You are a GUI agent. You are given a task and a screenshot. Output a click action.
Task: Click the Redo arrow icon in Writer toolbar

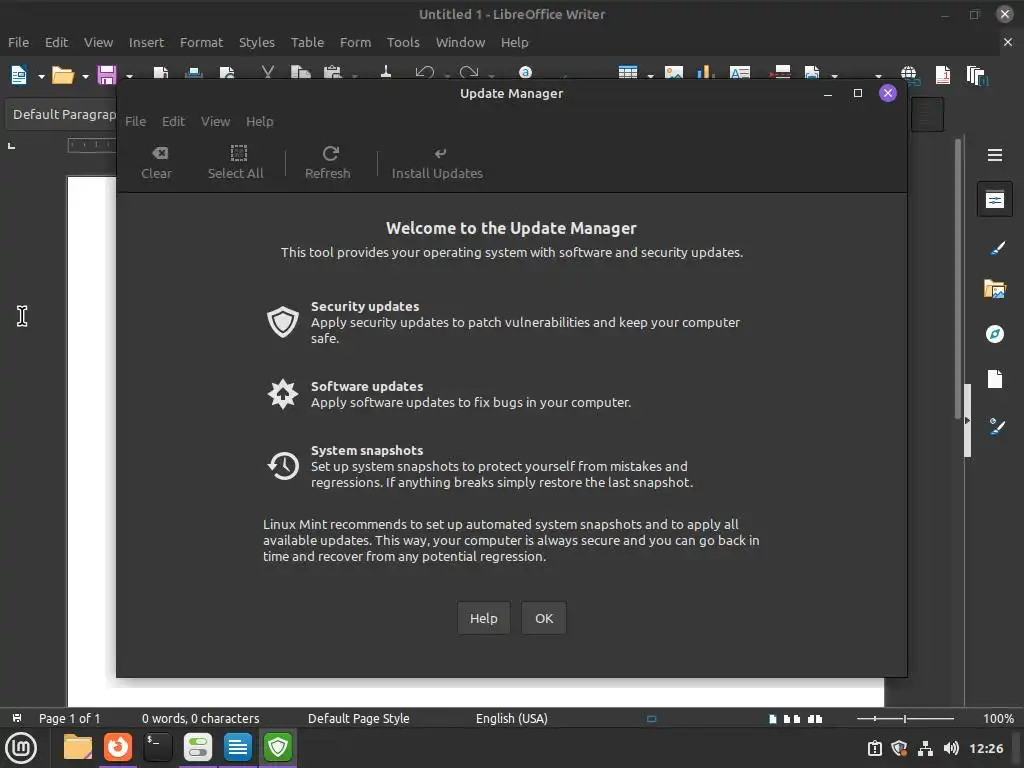(469, 72)
